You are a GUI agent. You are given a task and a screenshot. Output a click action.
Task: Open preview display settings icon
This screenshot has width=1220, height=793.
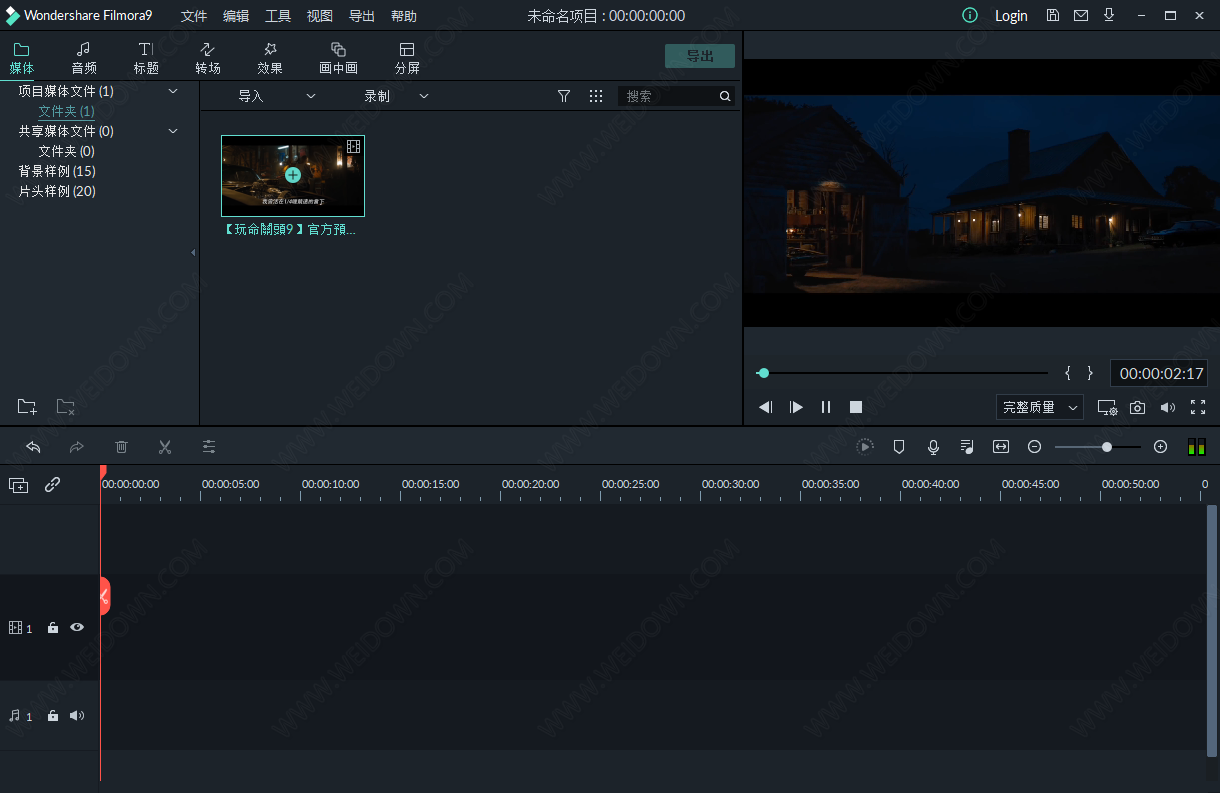click(x=1107, y=407)
